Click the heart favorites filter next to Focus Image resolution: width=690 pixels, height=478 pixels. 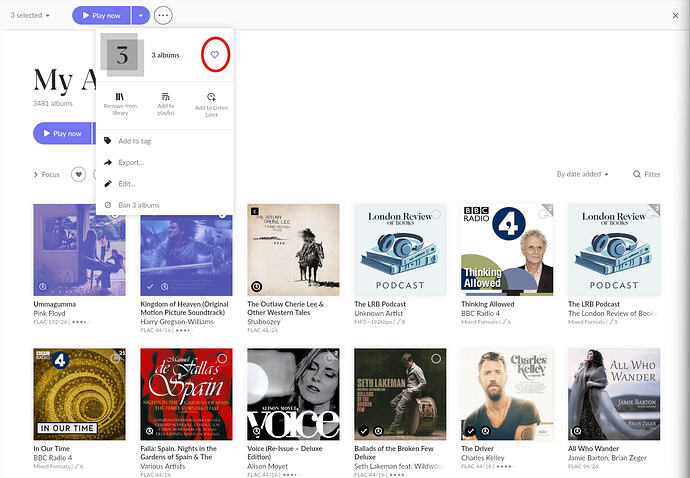[78, 174]
